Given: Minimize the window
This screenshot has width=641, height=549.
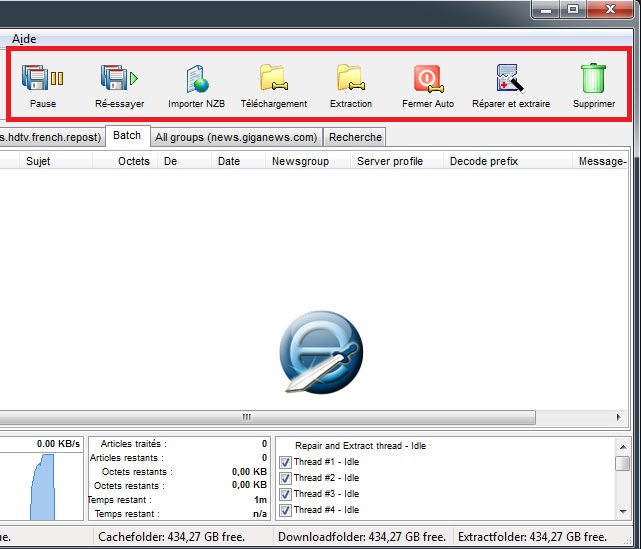Looking at the screenshot, I should (546, 9).
